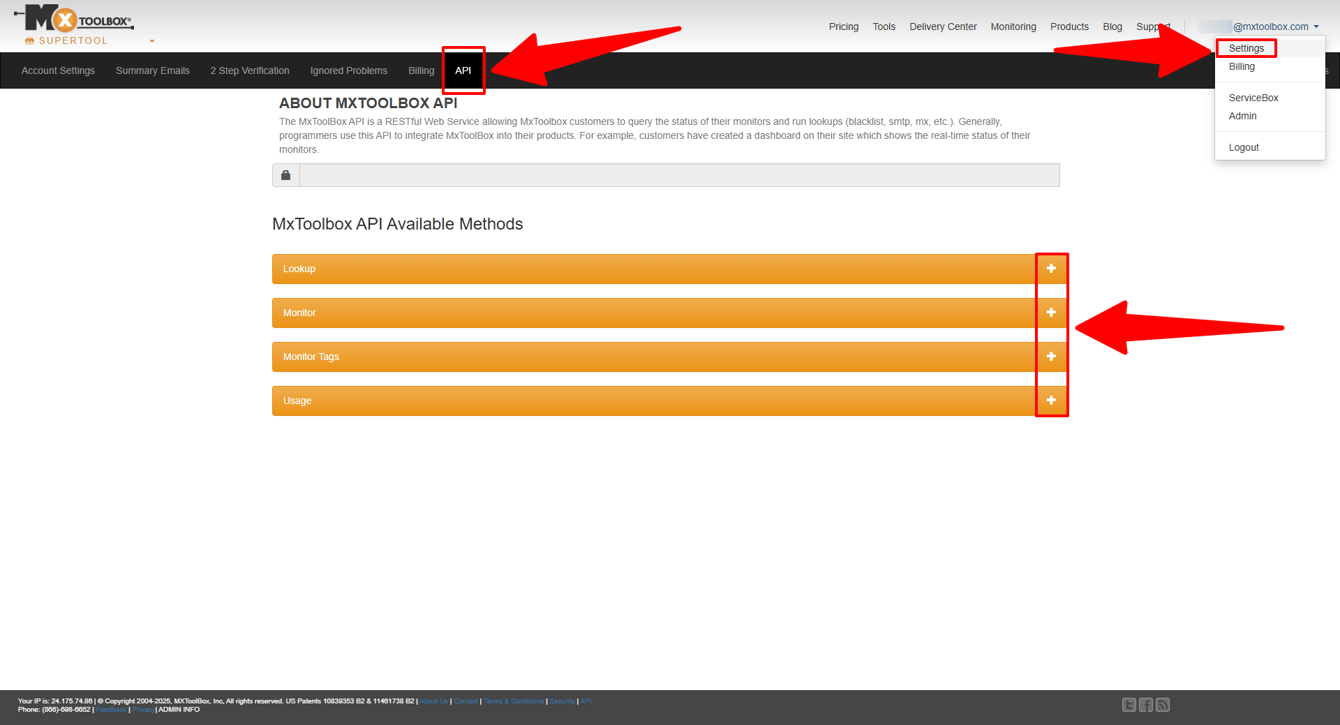The width and height of the screenshot is (1340, 725).
Task: Expand the Monitor Tags section
Action: coord(1051,356)
